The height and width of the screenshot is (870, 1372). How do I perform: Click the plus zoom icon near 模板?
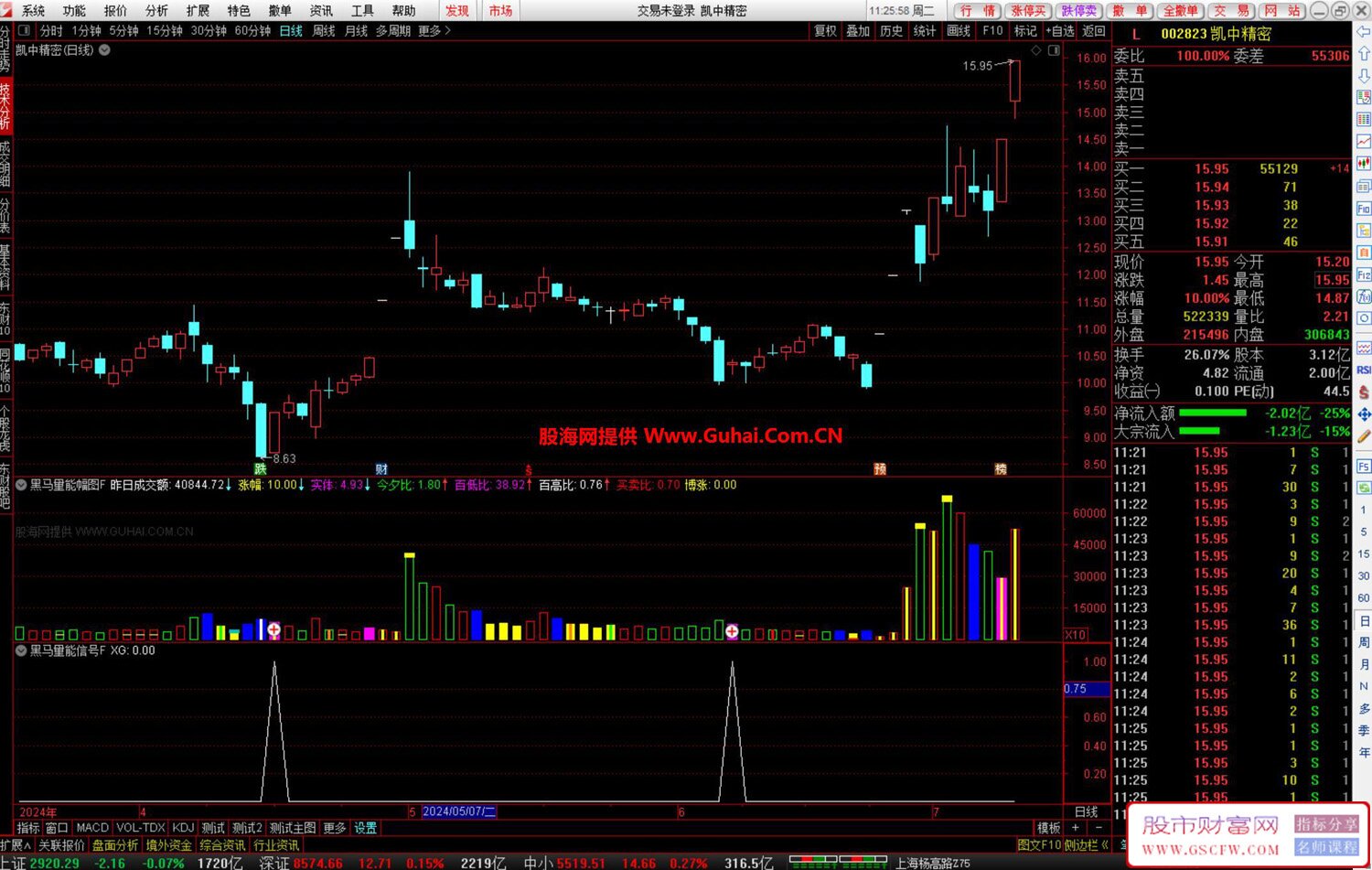(1076, 828)
